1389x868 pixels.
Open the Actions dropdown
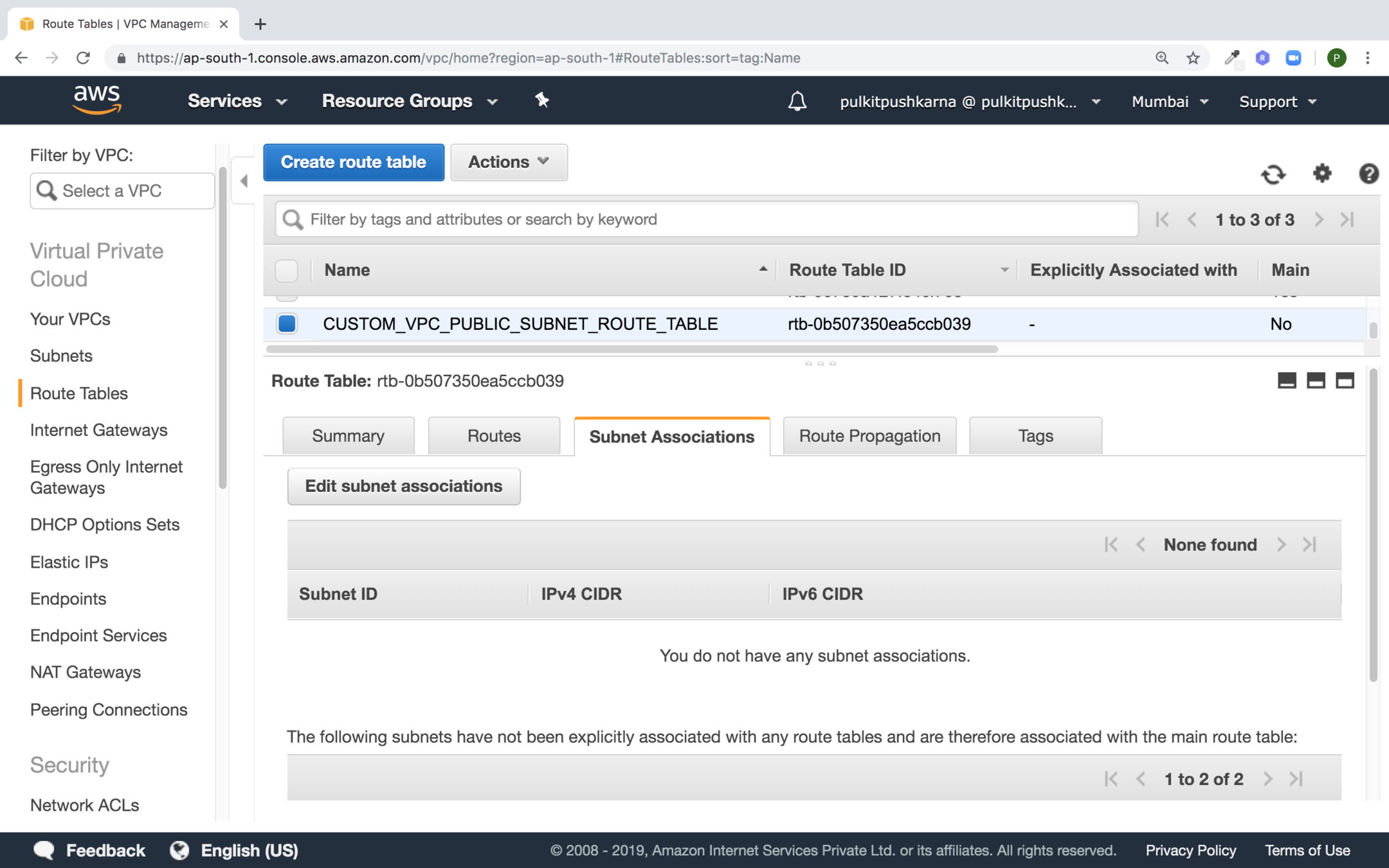[508, 162]
